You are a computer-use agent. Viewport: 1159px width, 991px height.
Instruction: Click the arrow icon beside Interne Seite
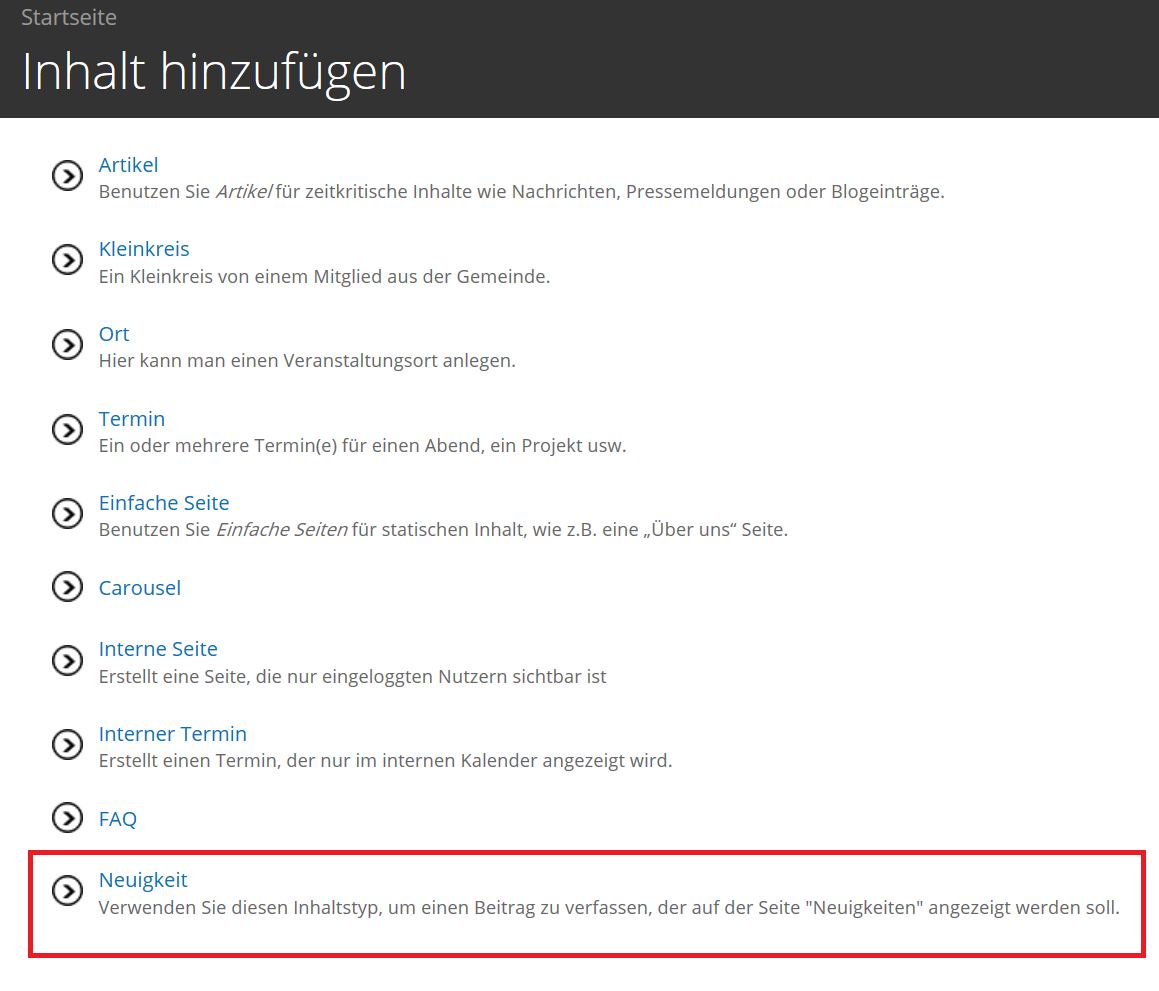67,661
